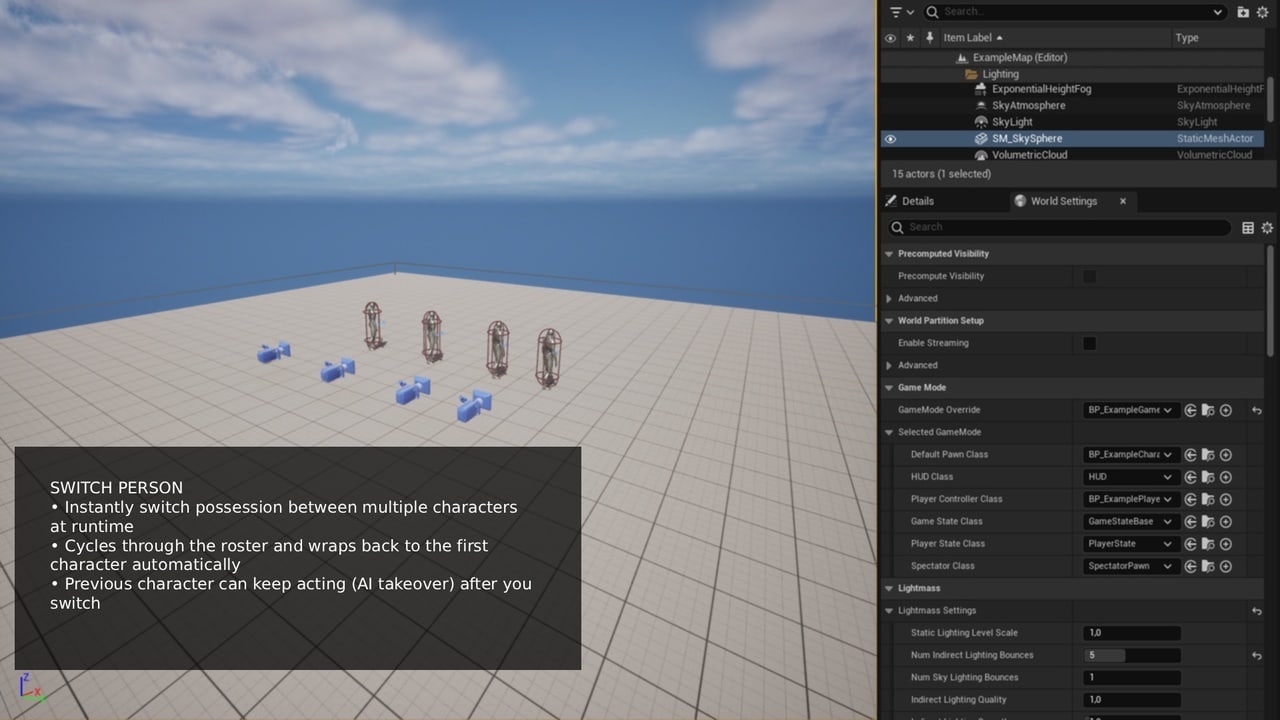Screen dimensions: 1280x720
Task: Browse to Player Controller Class asset
Action: [x=1208, y=499]
